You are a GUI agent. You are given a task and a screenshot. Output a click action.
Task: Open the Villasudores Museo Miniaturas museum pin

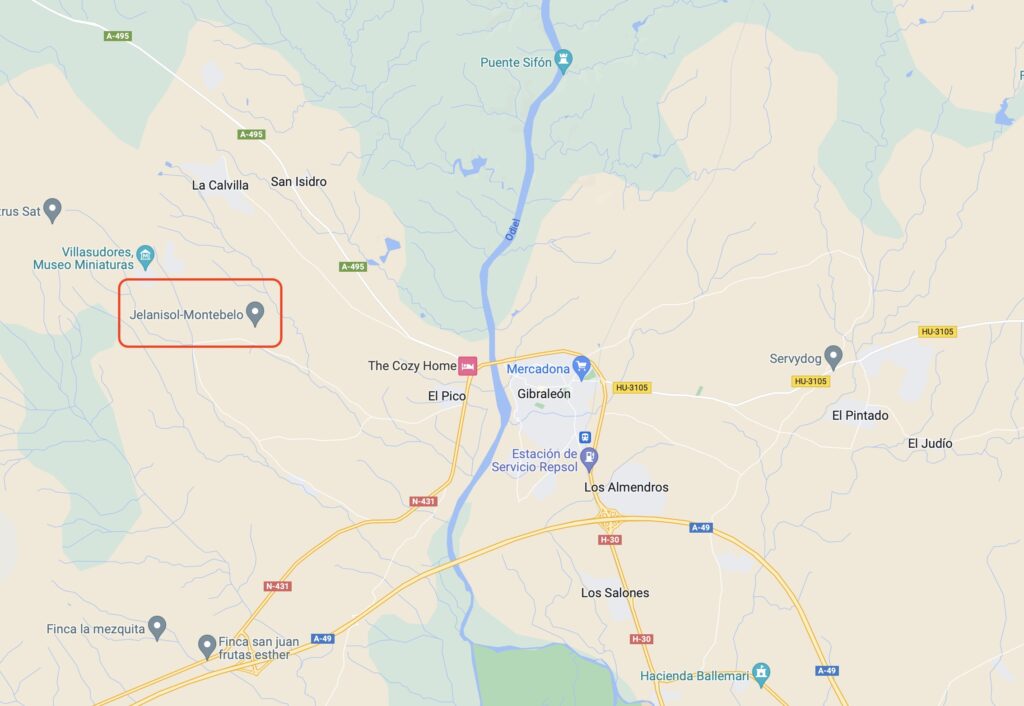(x=145, y=257)
